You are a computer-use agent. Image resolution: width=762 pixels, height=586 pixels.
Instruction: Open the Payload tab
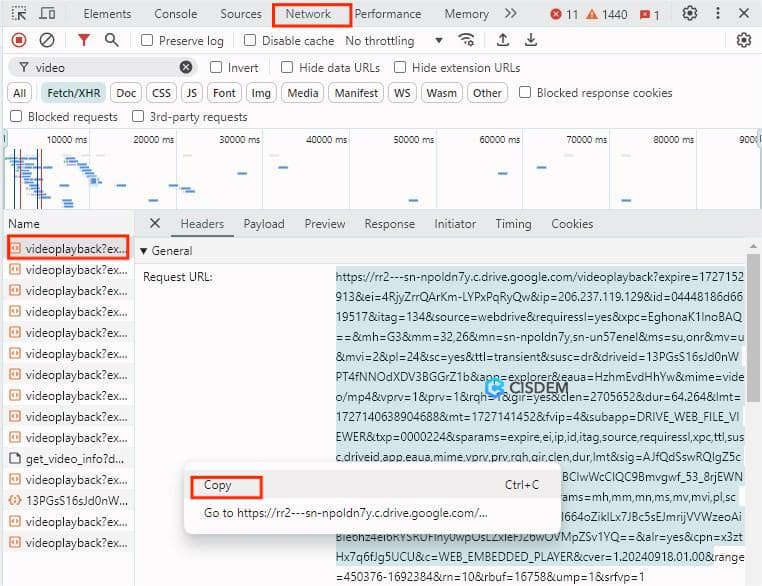pos(264,224)
